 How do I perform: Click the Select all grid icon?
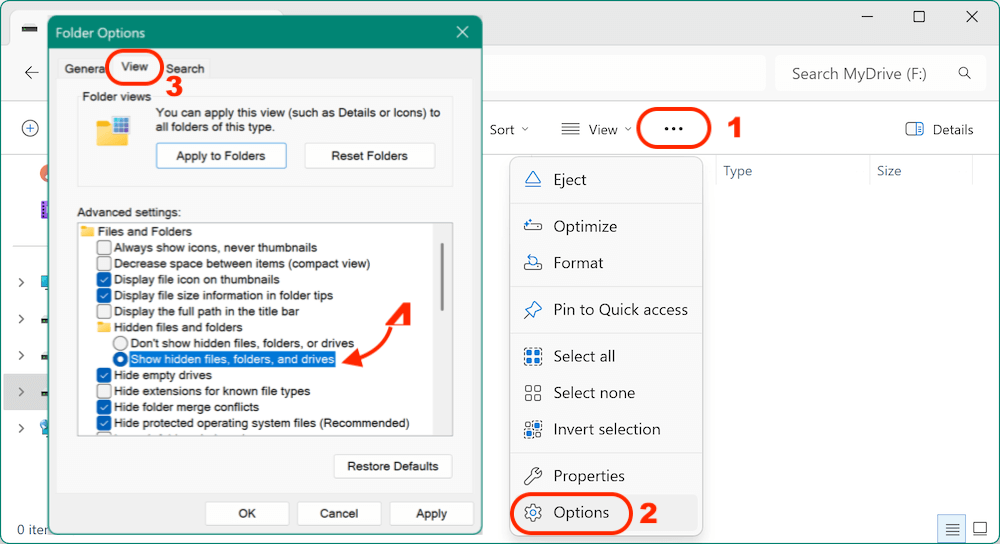click(533, 356)
